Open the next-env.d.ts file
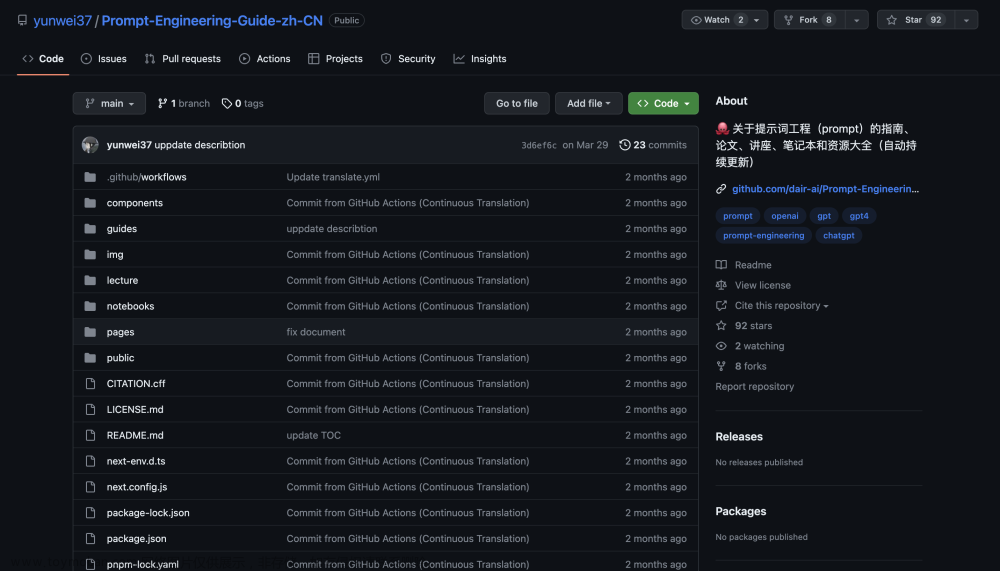The image size is (1000, 571). pos(136,461)
